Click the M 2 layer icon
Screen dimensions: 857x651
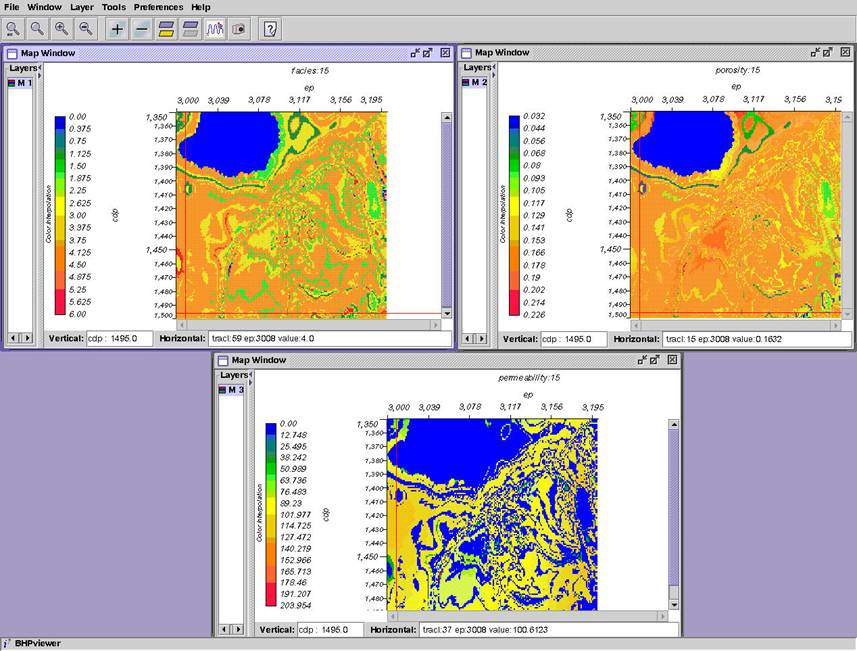coord(466,82)
